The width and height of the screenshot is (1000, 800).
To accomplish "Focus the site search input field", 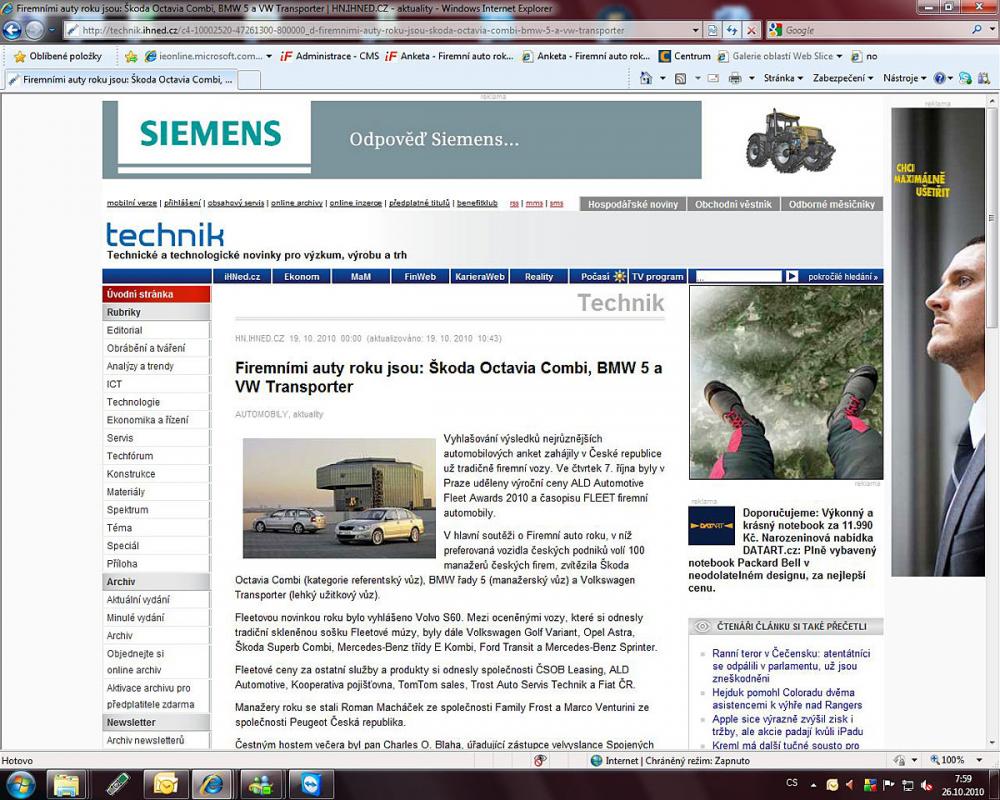I will click(738, 276).
